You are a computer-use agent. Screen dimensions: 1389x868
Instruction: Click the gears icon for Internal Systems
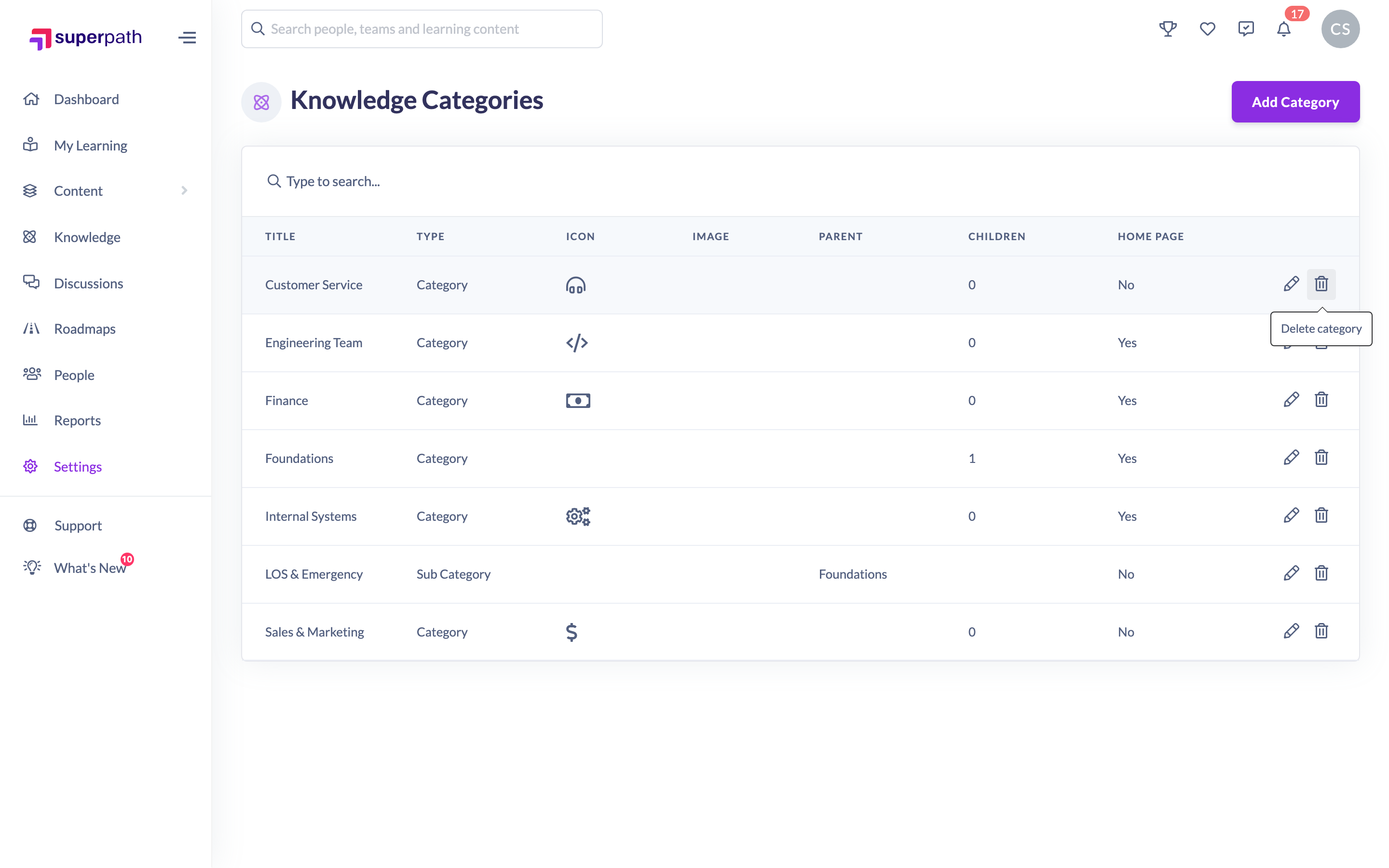click(x=578, y=516)
